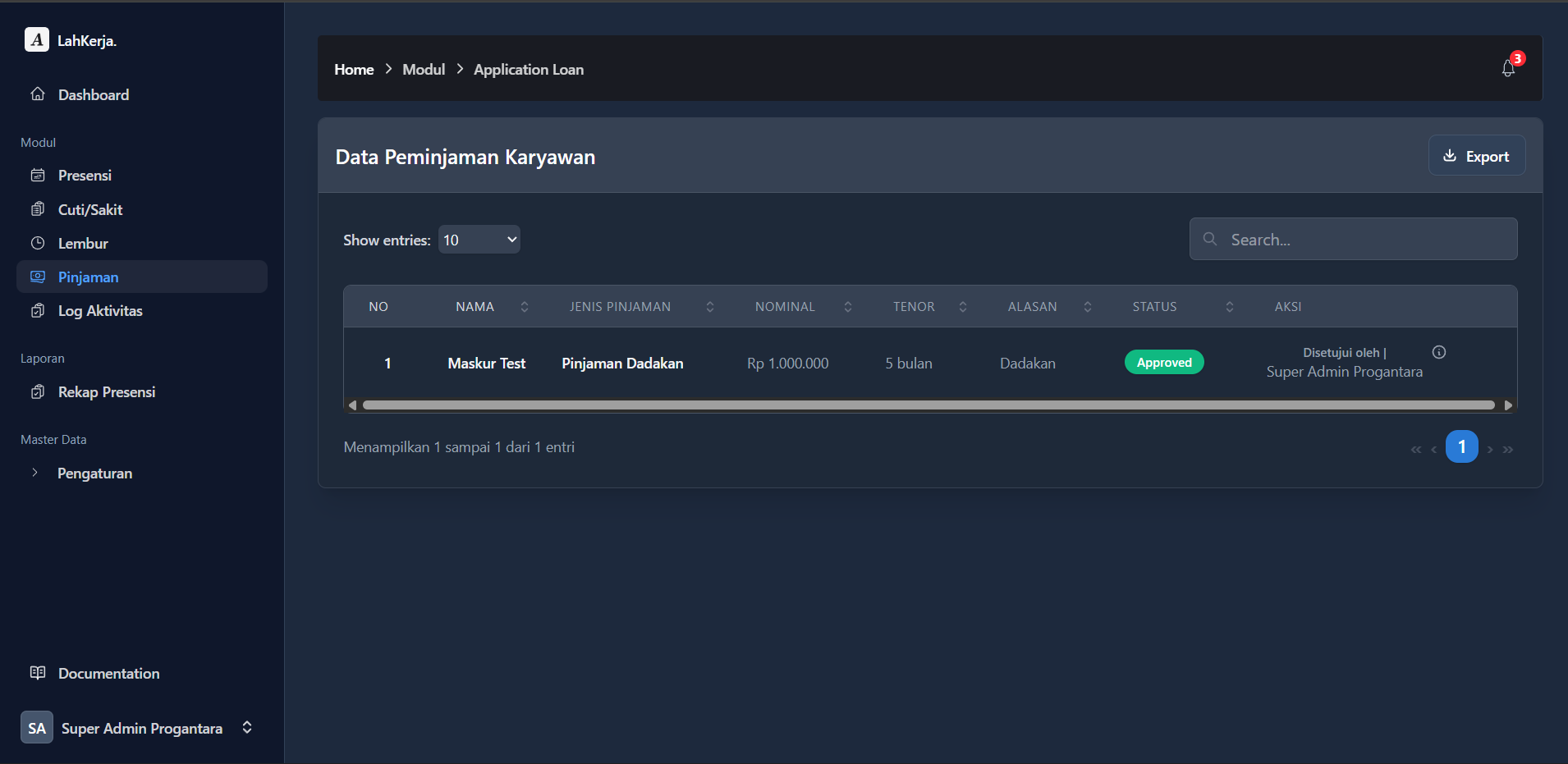Click the Lembur clock icon
This screenshot has width=1568, height=764.
38,243
